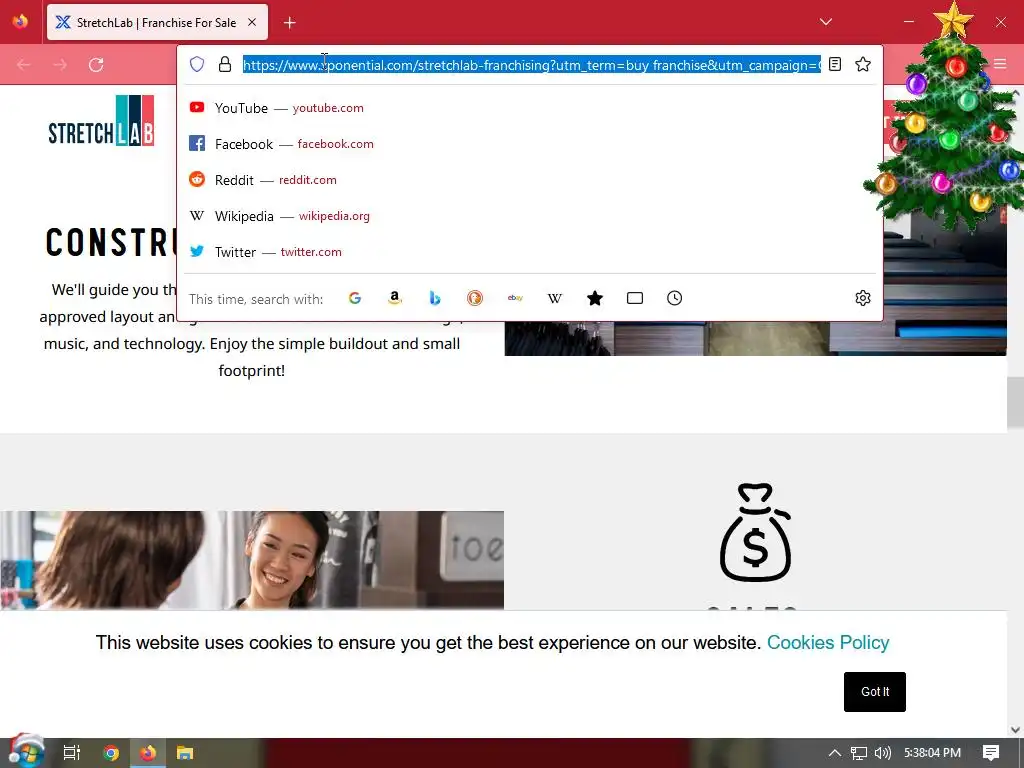Accept cookies with Got It button

tap(874, 692)
